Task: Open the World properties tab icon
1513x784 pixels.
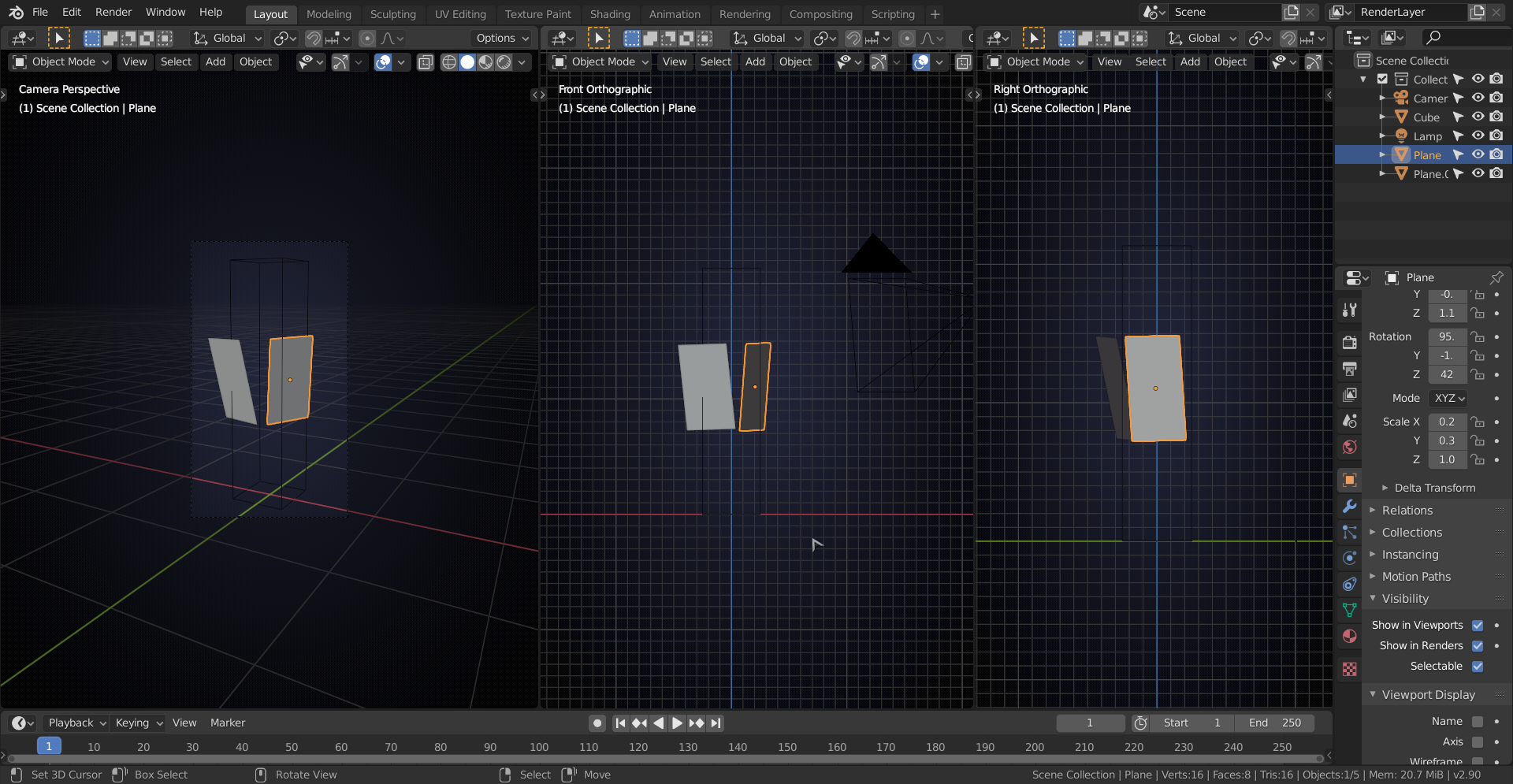Action: (x=1349, y=448)
